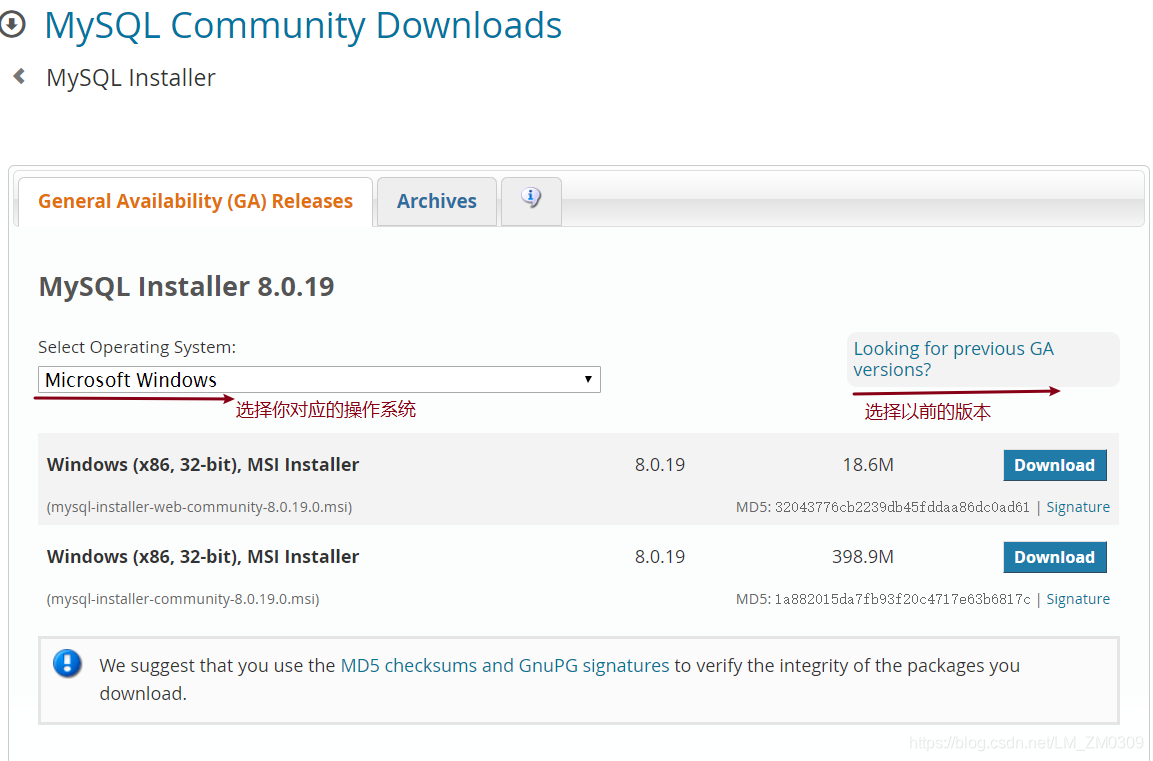Click filename mysql-installer-community-8.0.19.0.msi
The width and height of the screenshot is (1153, 761).
tap(183, 599)
